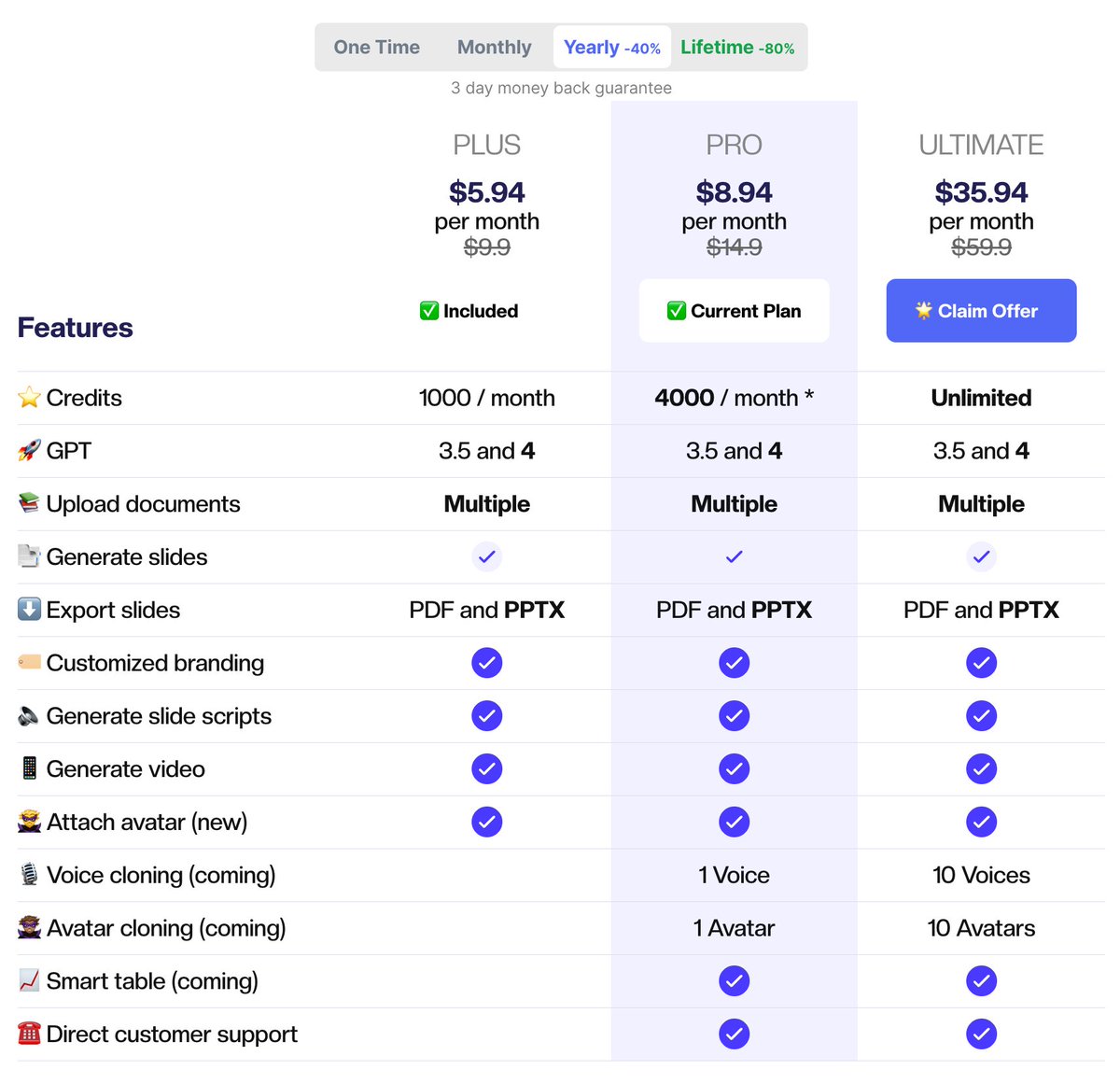Click the phone icon beside Generate video
Viewport: 1120px width, 1084px height.
(29, 768)
